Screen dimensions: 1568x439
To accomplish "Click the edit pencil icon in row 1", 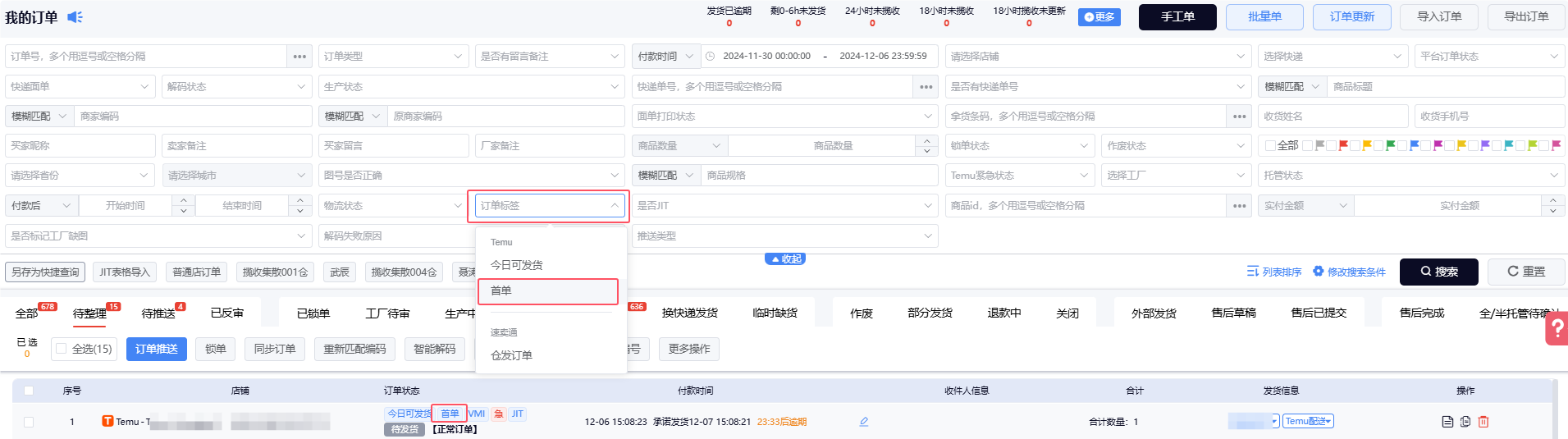I will pos(864,422).
